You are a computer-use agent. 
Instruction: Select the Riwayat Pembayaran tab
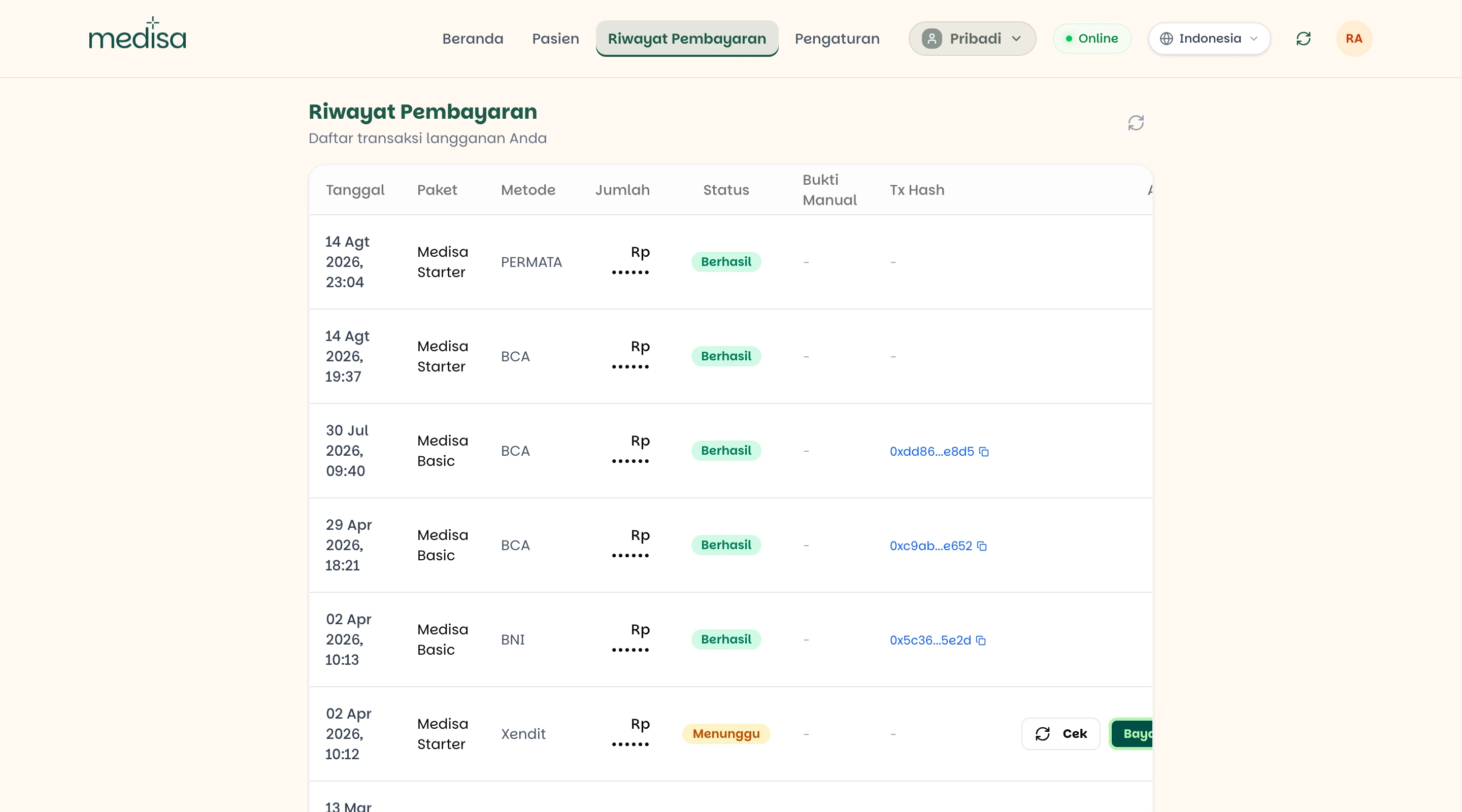click(x=687, y=39)
